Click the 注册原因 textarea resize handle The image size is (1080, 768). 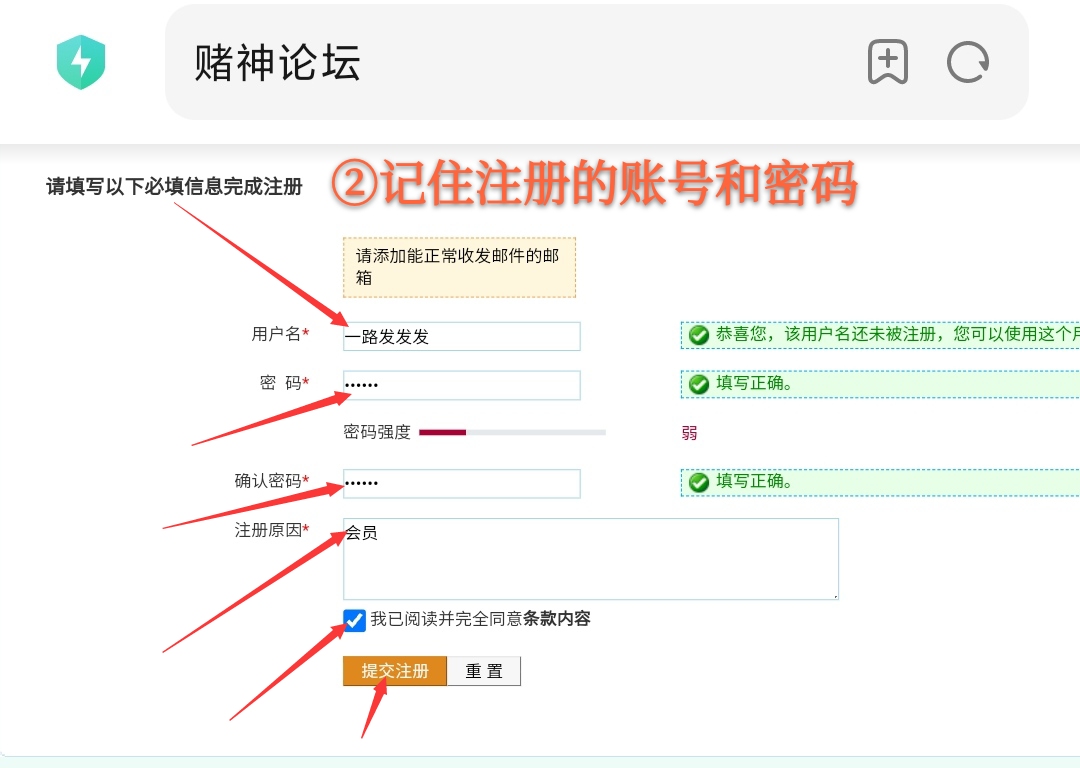point(833,594)
